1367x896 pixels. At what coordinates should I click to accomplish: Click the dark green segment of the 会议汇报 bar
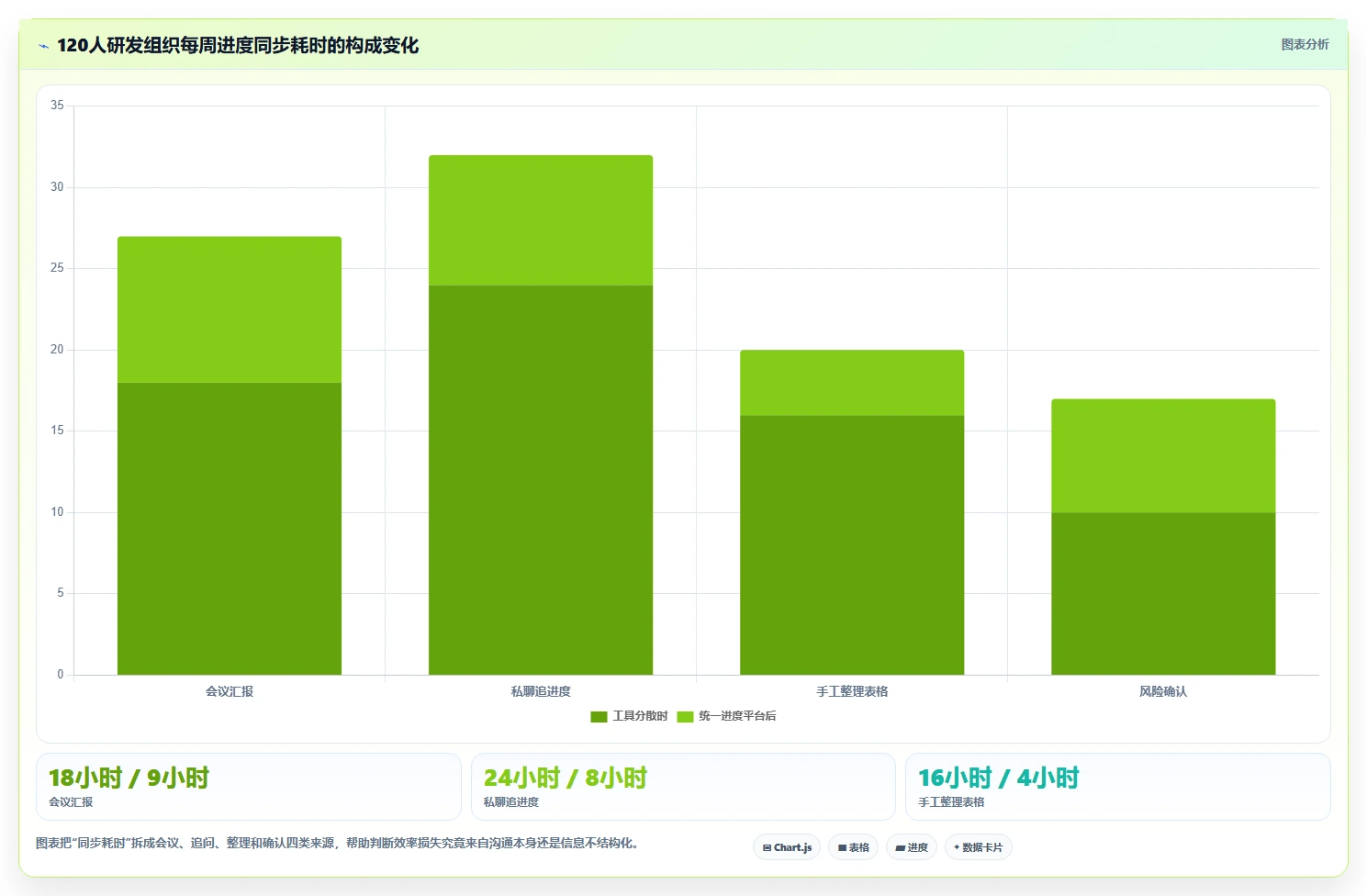click(230, 529)
